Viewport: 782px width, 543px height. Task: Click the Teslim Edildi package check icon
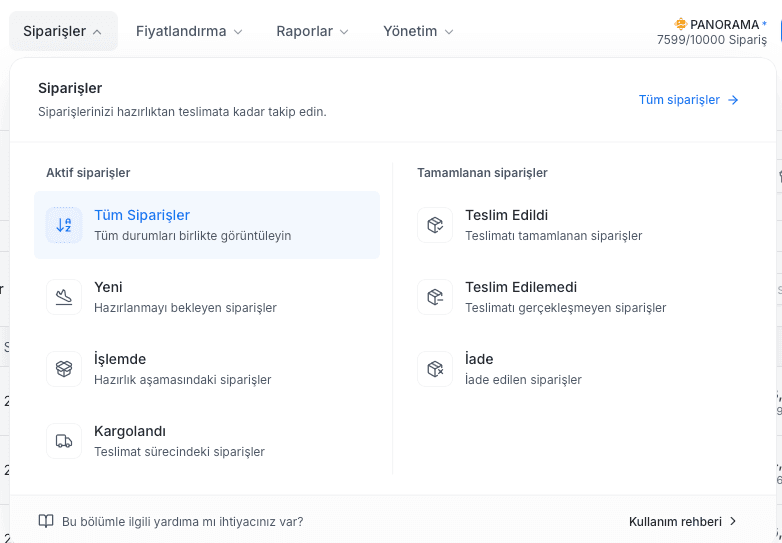click(x=435, y=225)
